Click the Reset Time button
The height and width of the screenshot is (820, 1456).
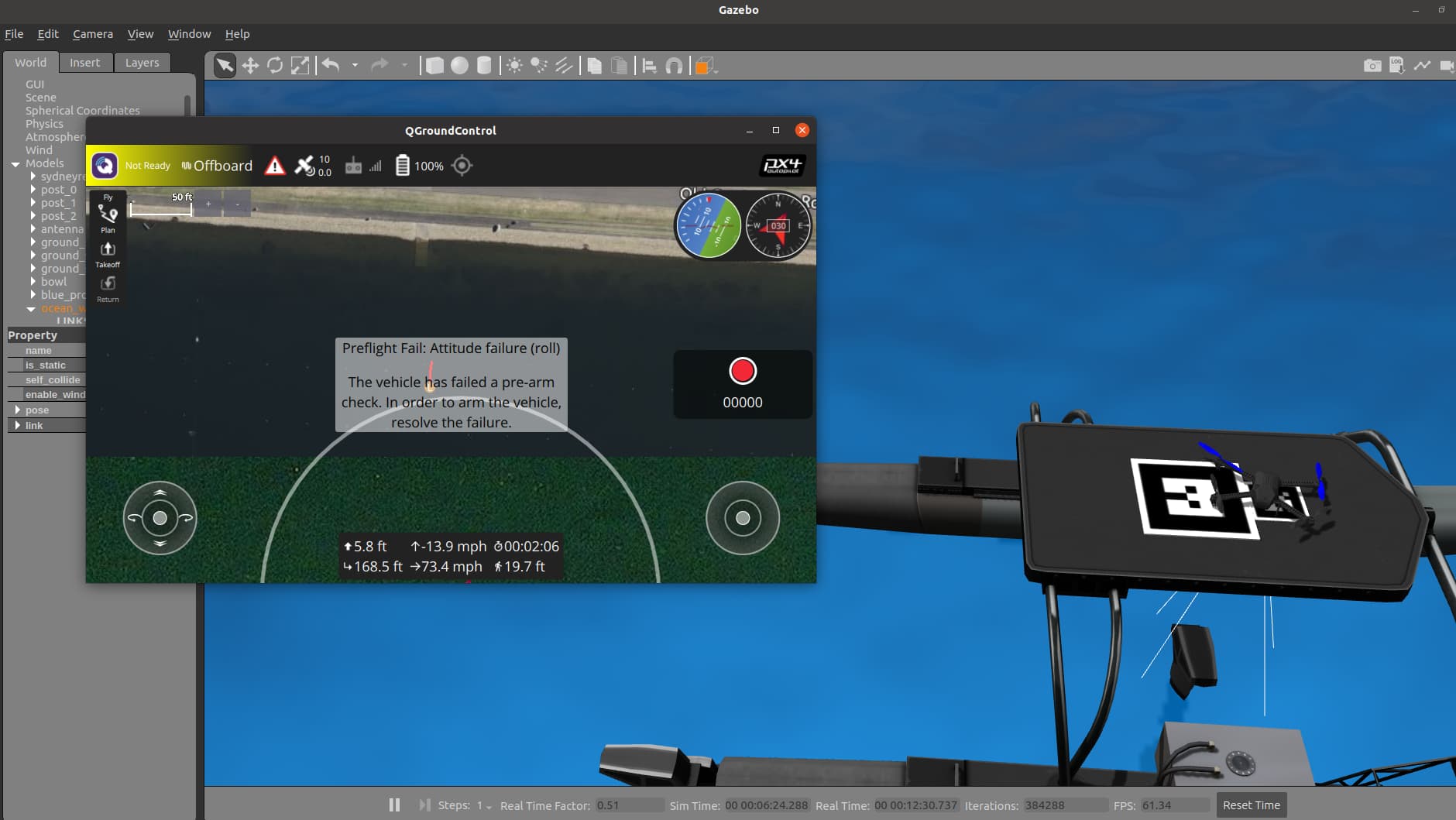point(1252,805)
